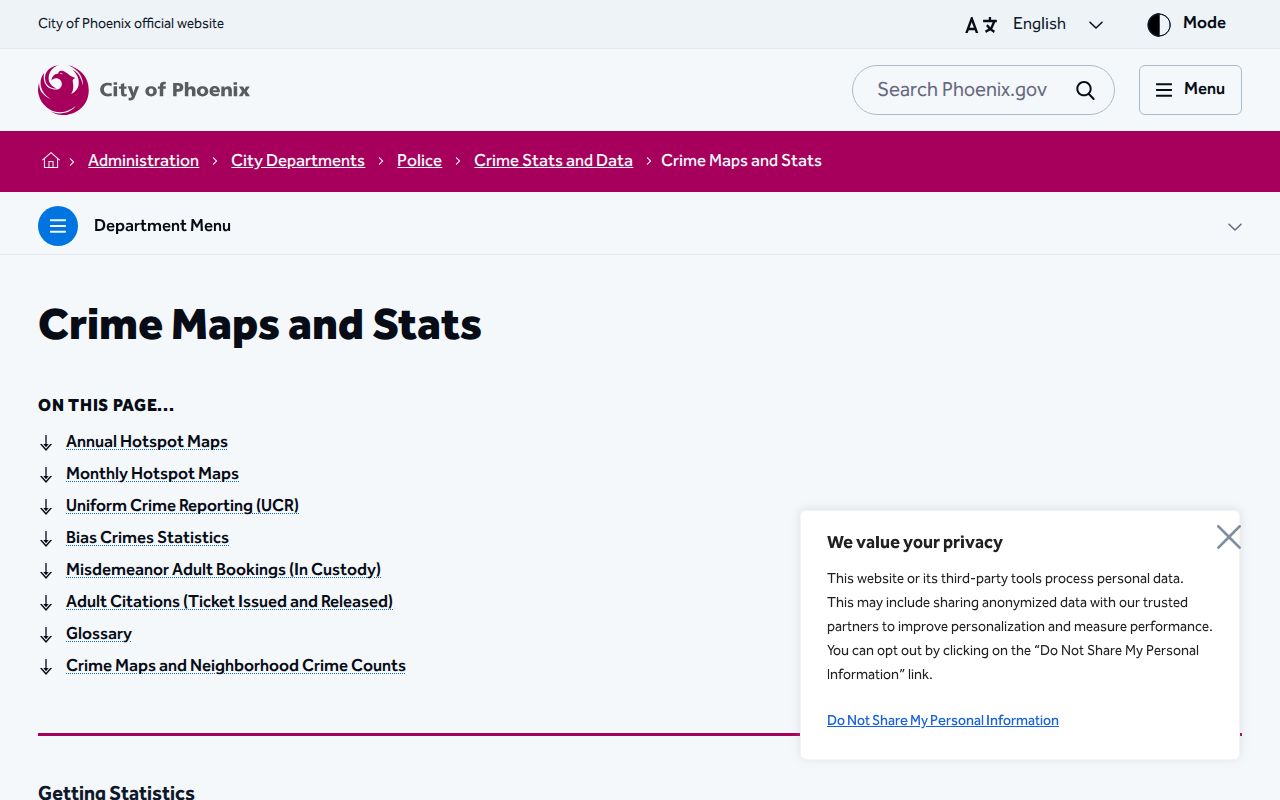Expand the Department Menu chevron
This screenshot has height=800, width=1280.
pyautogui.click(x=1235, y=227)
